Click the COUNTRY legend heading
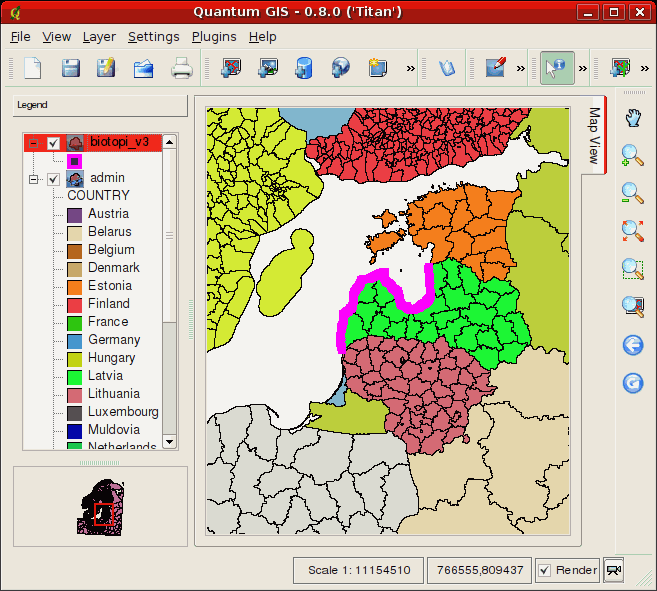This screenshot has width=657, height=591. pyautogui.click(x=98, y=195)
